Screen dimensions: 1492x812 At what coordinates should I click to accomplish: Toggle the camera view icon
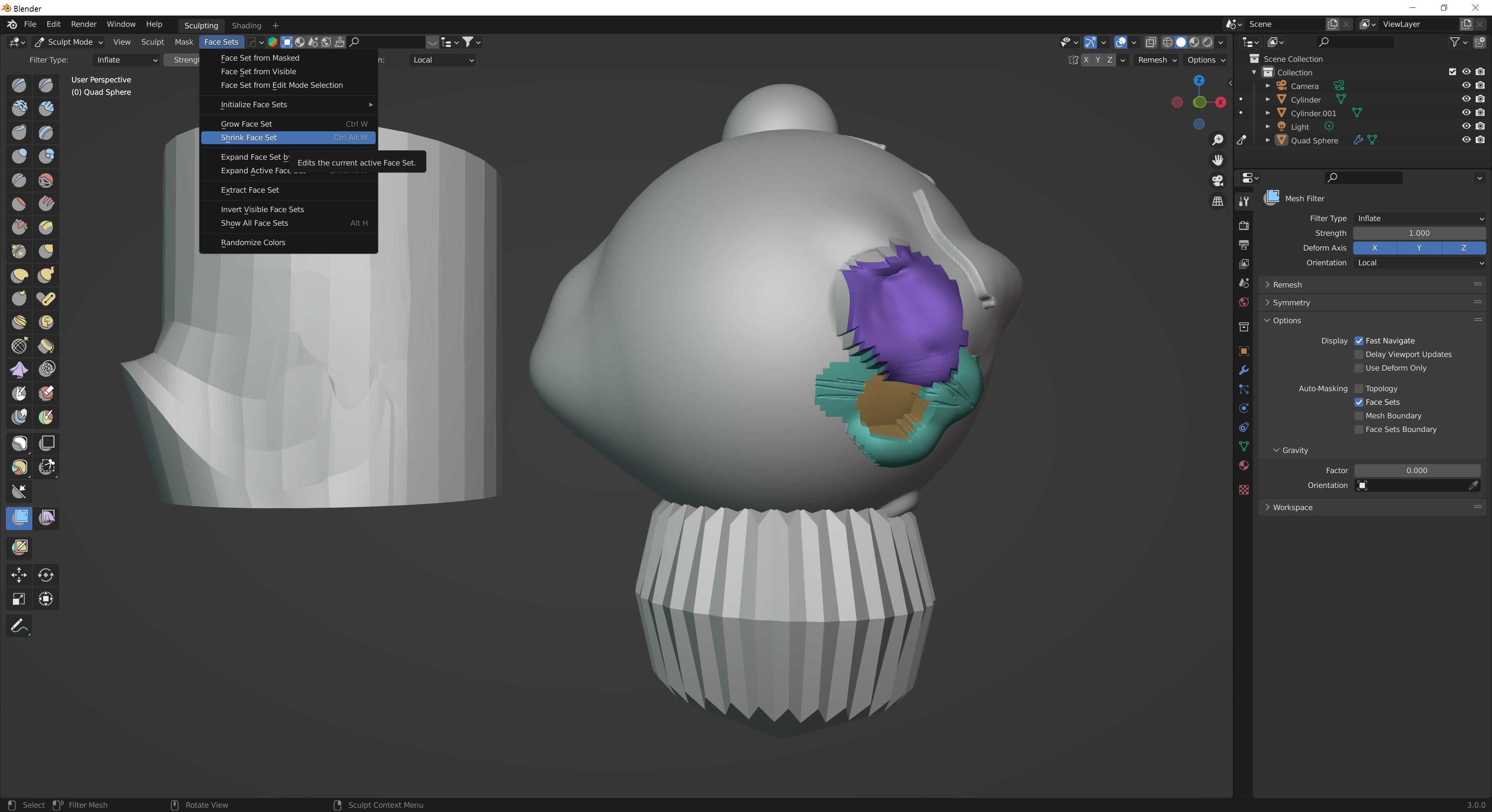[1217, 181]
